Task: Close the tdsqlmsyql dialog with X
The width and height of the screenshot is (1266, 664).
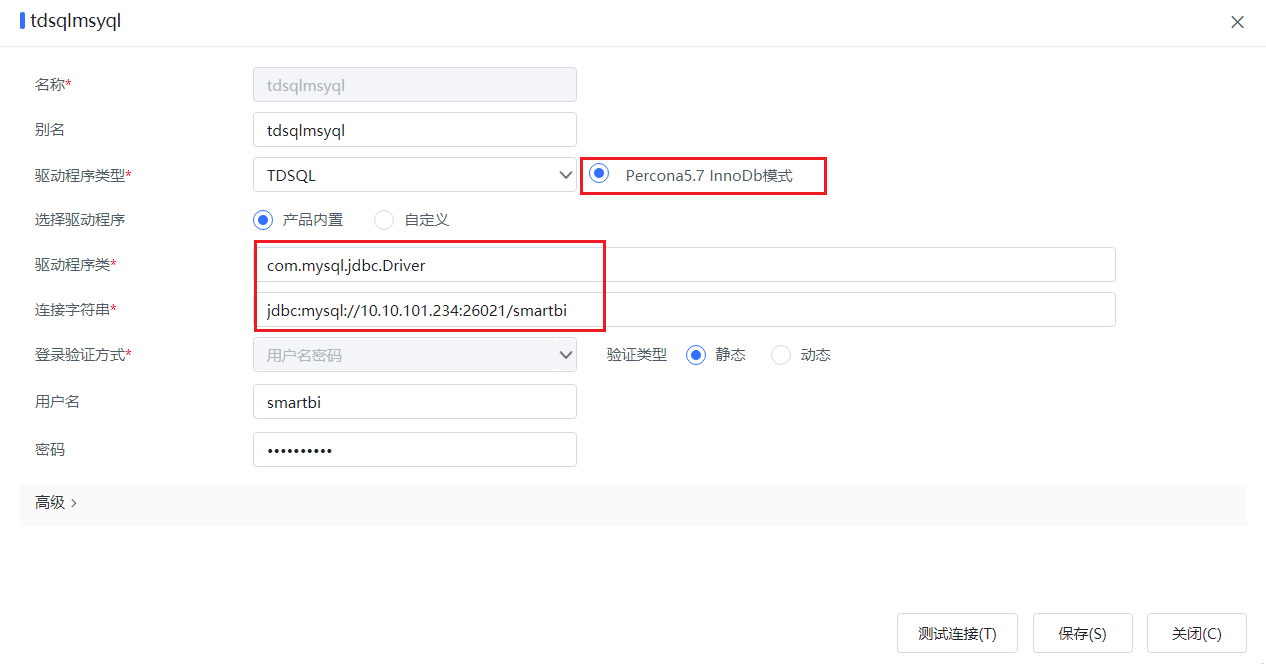Action: [1237, 22]
